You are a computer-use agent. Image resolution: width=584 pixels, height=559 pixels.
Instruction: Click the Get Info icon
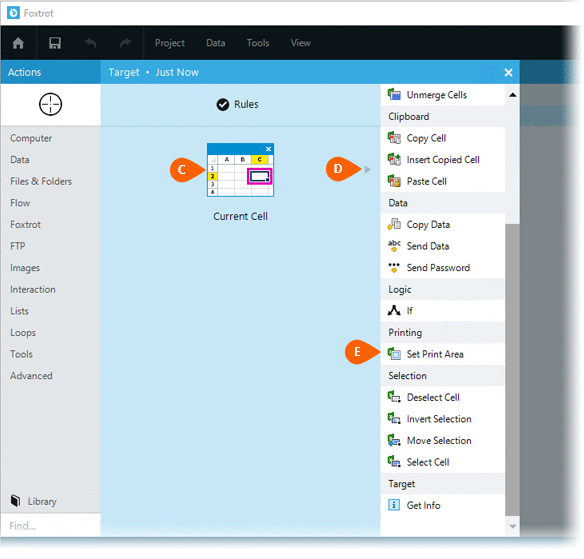(394, 505)
